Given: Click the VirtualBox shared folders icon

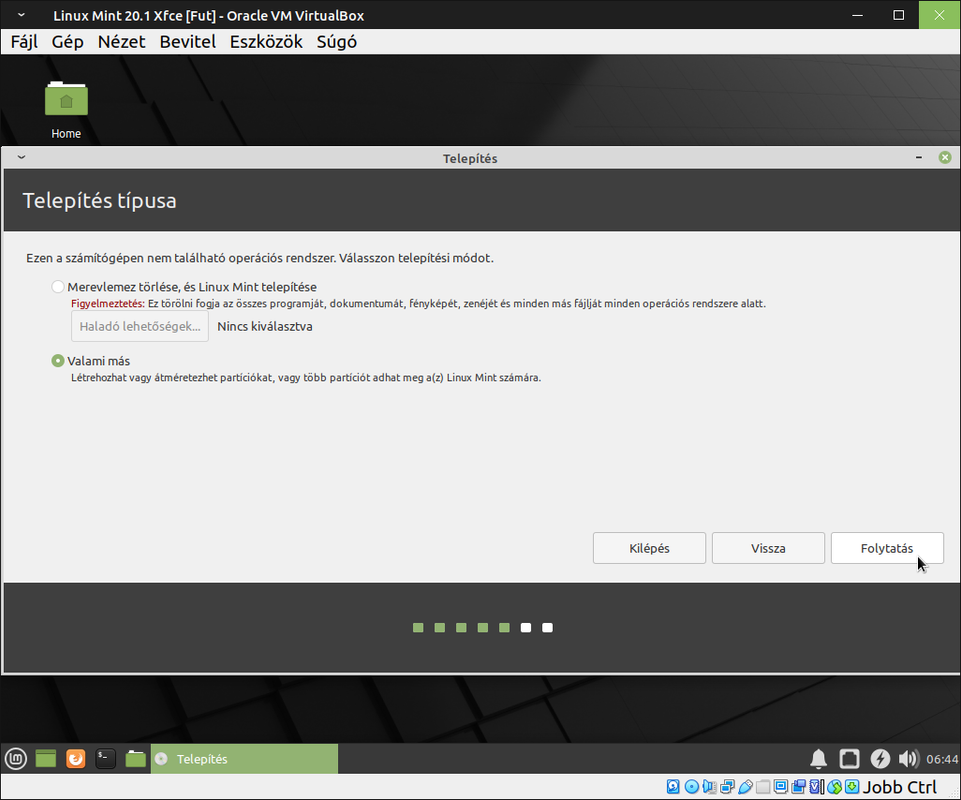Looking at the screenshot, I should pos(763,787).
